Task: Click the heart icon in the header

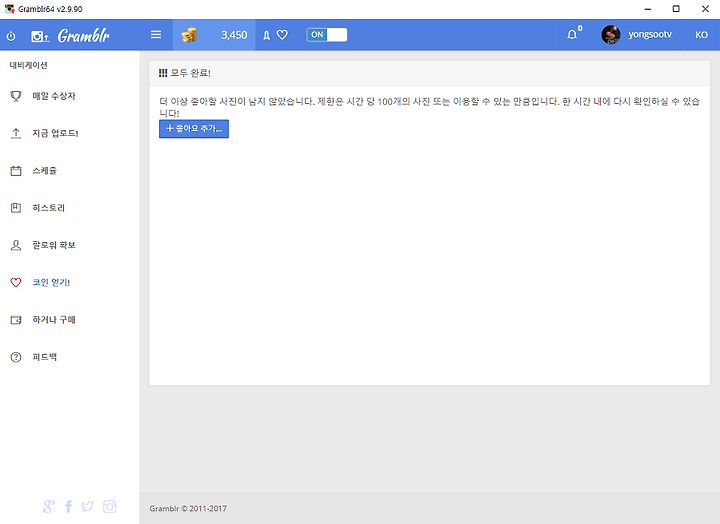Action: [x=282, y=35]
